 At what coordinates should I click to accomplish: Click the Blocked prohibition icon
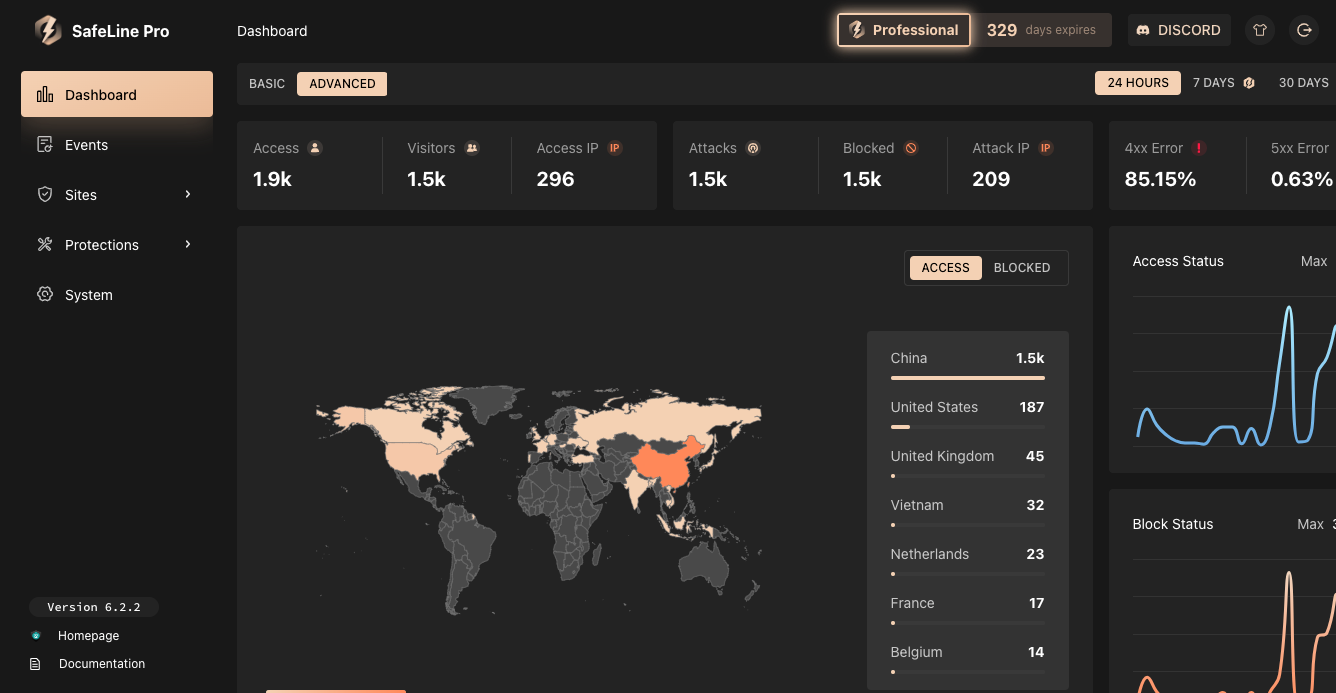911,148
